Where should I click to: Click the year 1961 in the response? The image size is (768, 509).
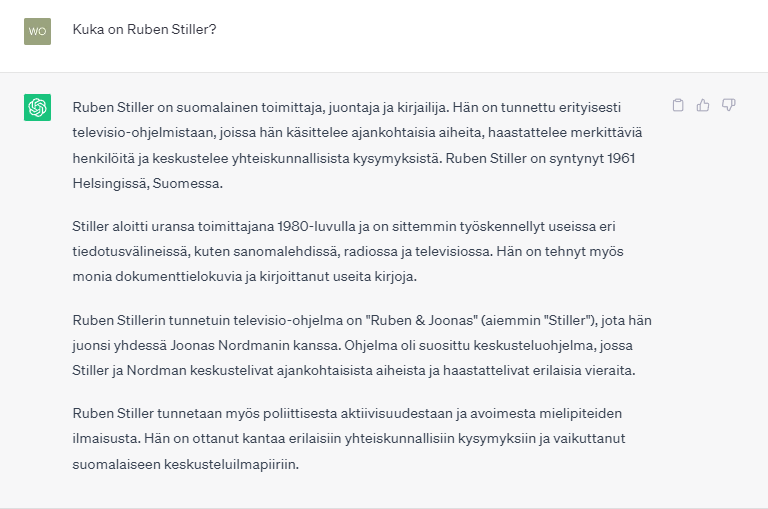pyautogui.click(x=621, y=158)
